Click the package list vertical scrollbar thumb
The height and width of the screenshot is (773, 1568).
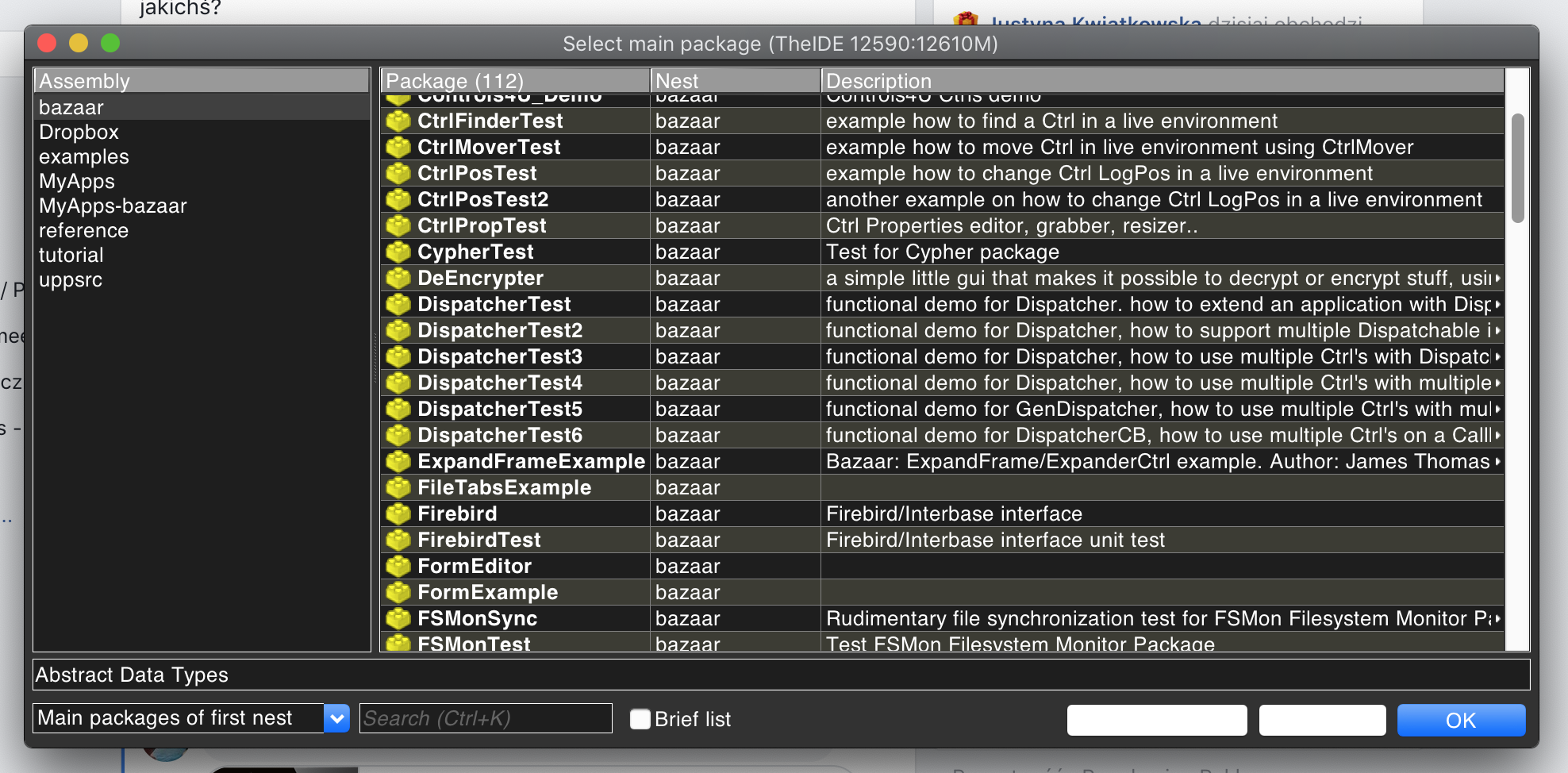tap(1517, 167)
